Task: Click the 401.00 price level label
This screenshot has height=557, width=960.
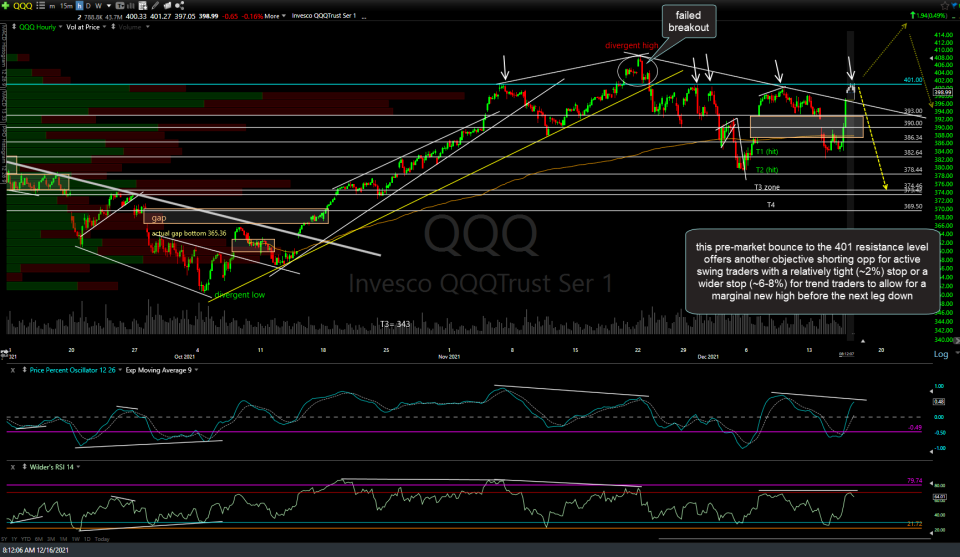Action: pos(912,80)
